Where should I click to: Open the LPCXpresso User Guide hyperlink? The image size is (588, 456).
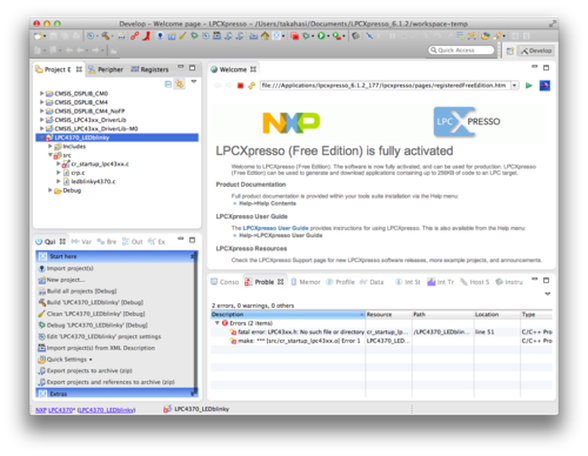[275, 228]
